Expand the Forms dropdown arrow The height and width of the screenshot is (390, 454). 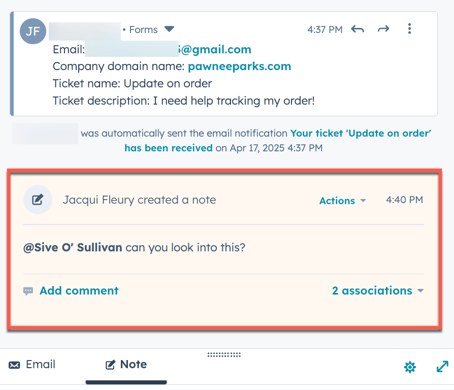(169, 29)
